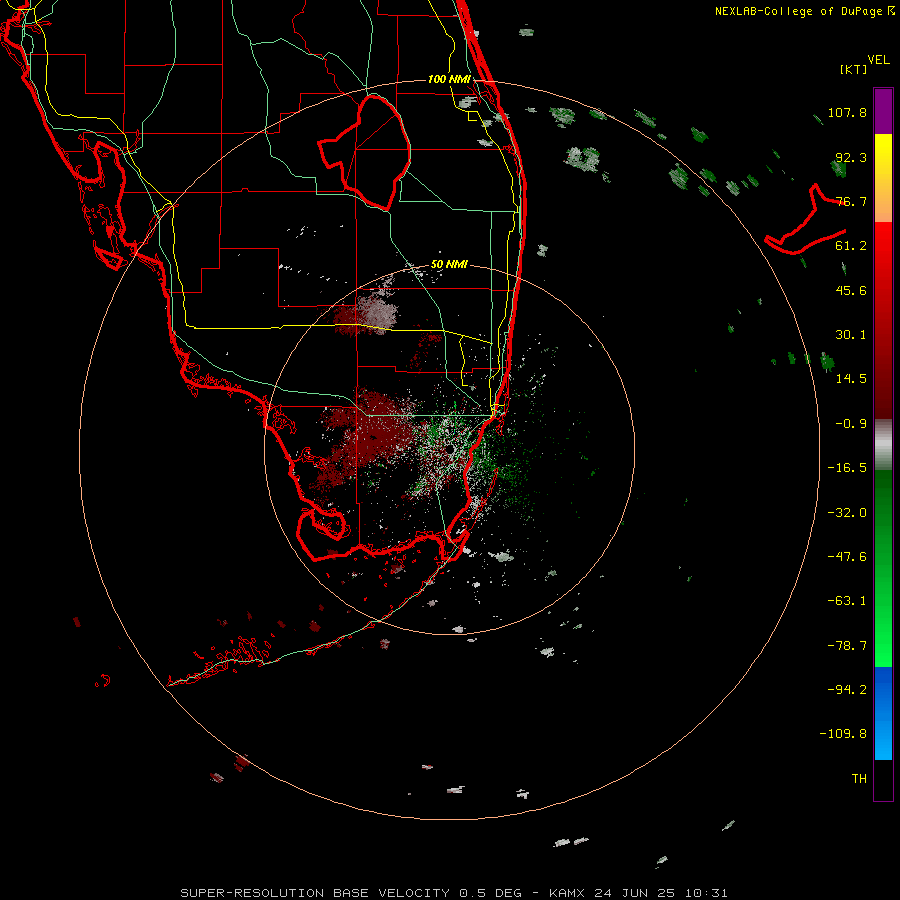Click the gray near-zero color bar segment
The height and width of the screenshot is (900, 900).
click(883, 445)
